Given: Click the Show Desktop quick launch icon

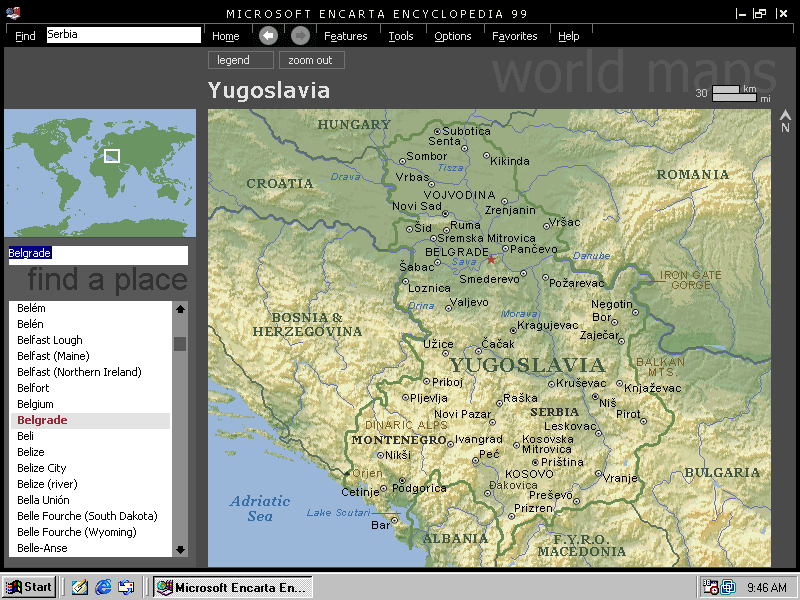Looking at the screenshot, I should tap(79, 587).
